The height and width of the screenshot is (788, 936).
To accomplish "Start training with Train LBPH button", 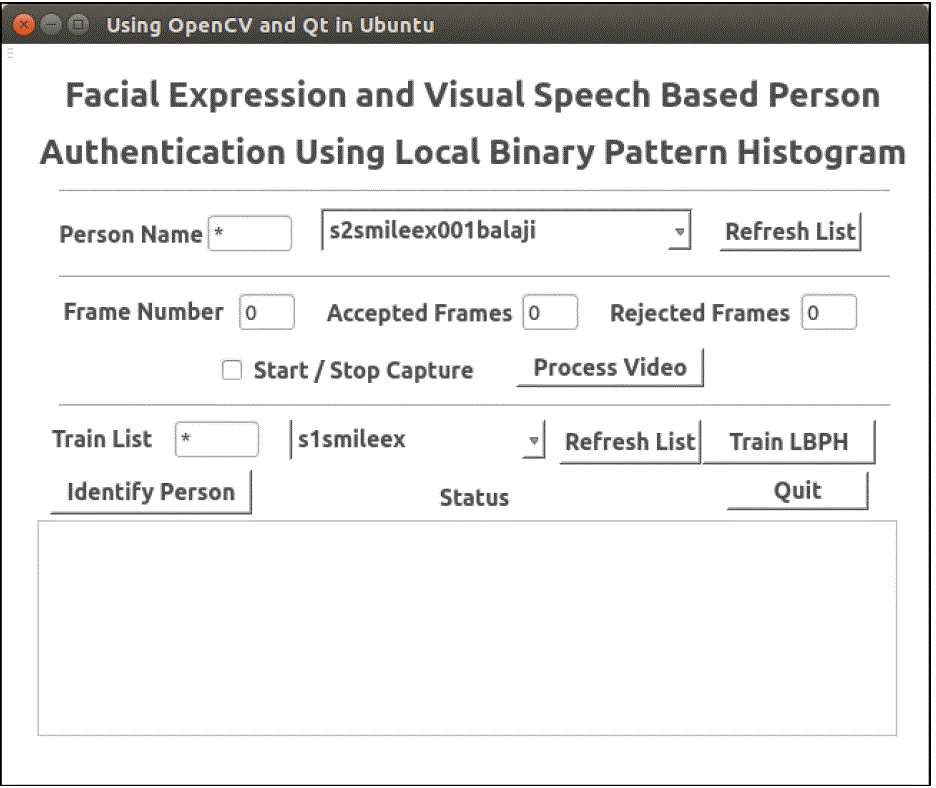I will click(788, 442).
